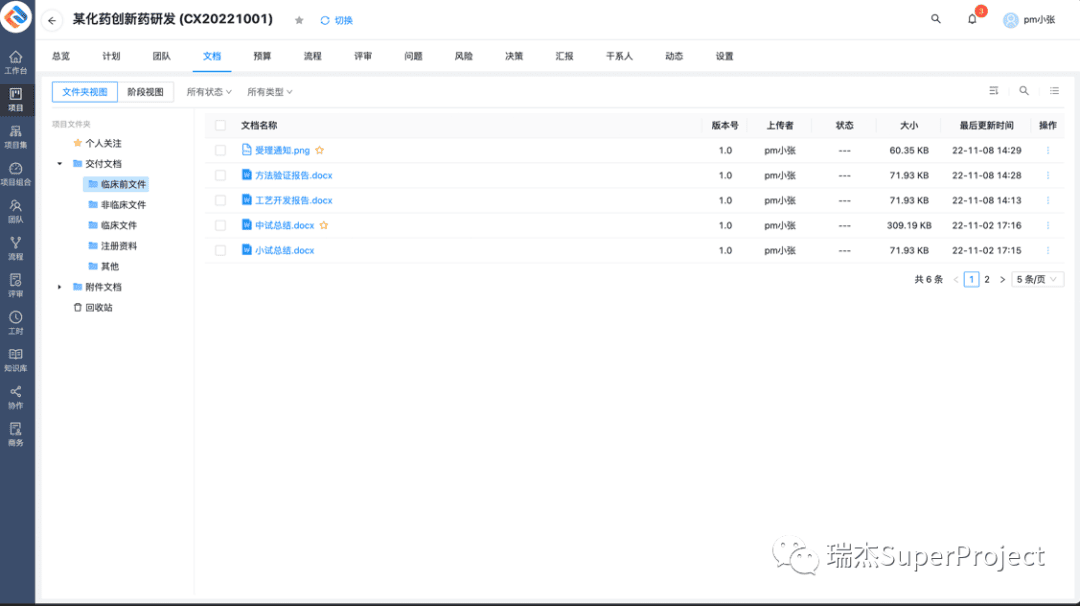Check the box for 受理通知.png
1080x606 pixels.
[220, 150]
